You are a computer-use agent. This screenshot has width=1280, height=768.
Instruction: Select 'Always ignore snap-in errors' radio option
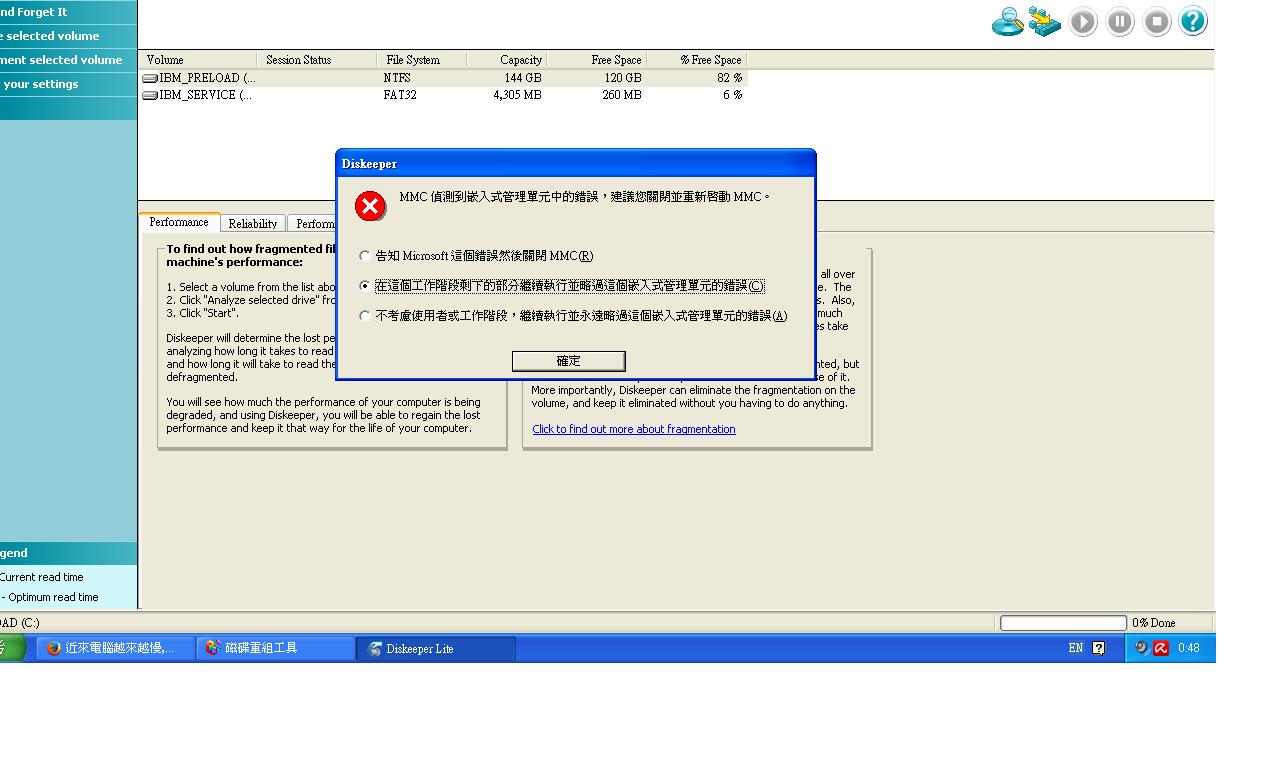coord(365,316)
